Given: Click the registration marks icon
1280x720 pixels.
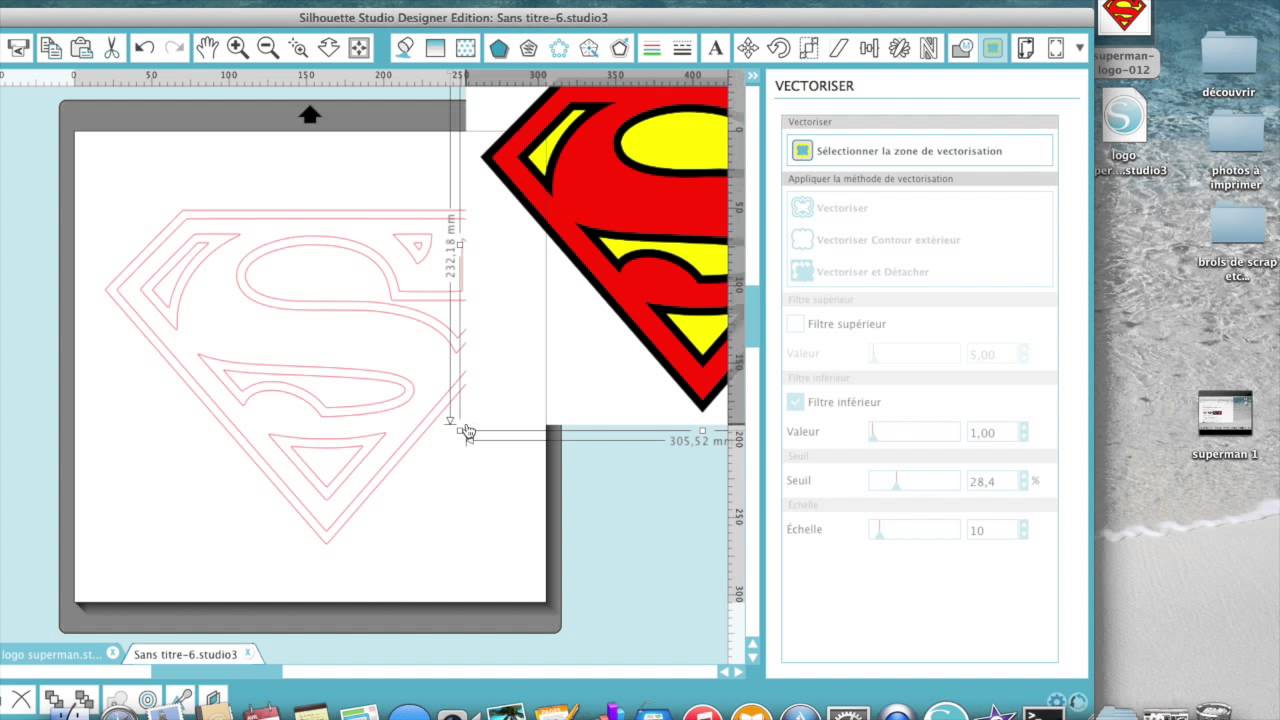Looking at the screenshot, I should 1055,47.
